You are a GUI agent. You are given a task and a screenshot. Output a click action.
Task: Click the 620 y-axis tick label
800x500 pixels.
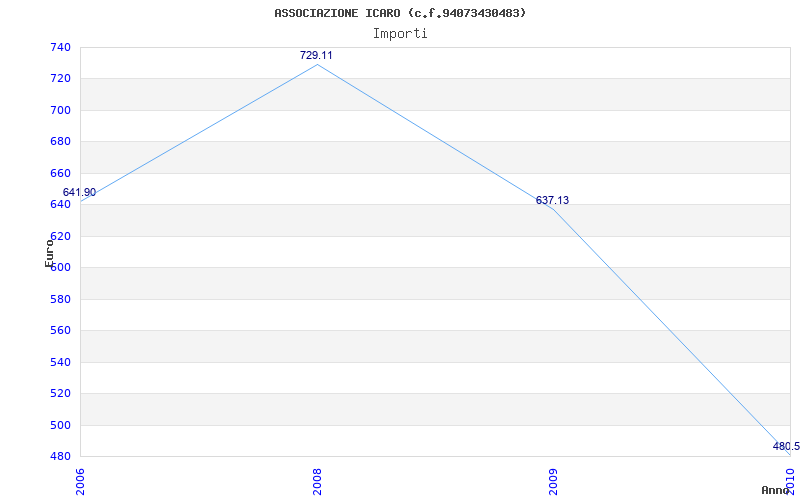61,236
